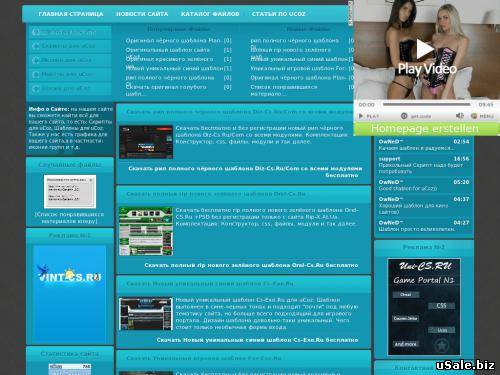This screenshot has width=500, height=375.
Task: Mute the video using the speaker icon
Action: (x=460, y=116)
